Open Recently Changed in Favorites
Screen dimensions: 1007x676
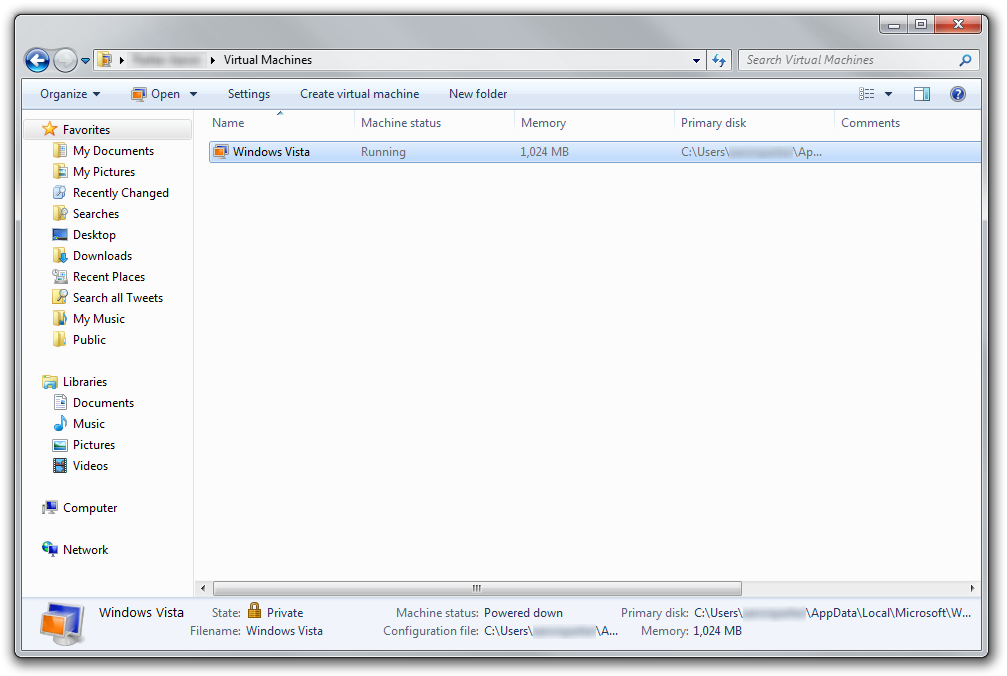coord(120,193)
